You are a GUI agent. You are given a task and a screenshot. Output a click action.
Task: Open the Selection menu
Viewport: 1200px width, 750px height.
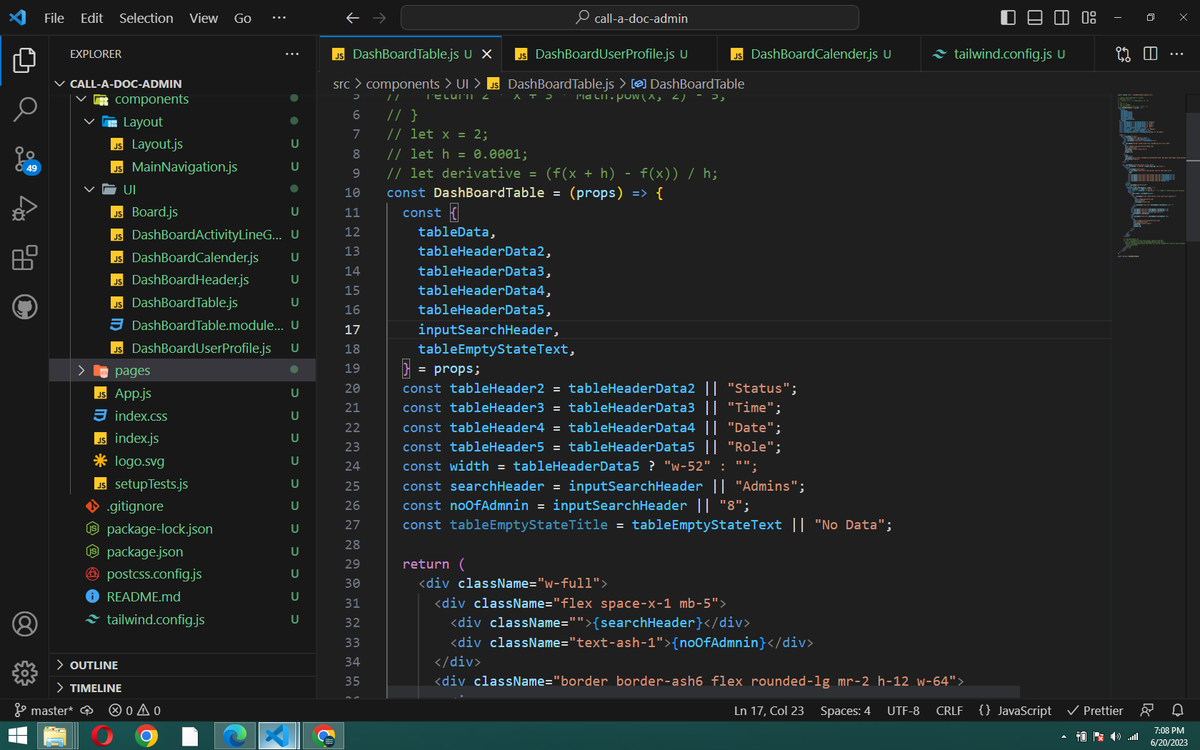click(146, 18)
